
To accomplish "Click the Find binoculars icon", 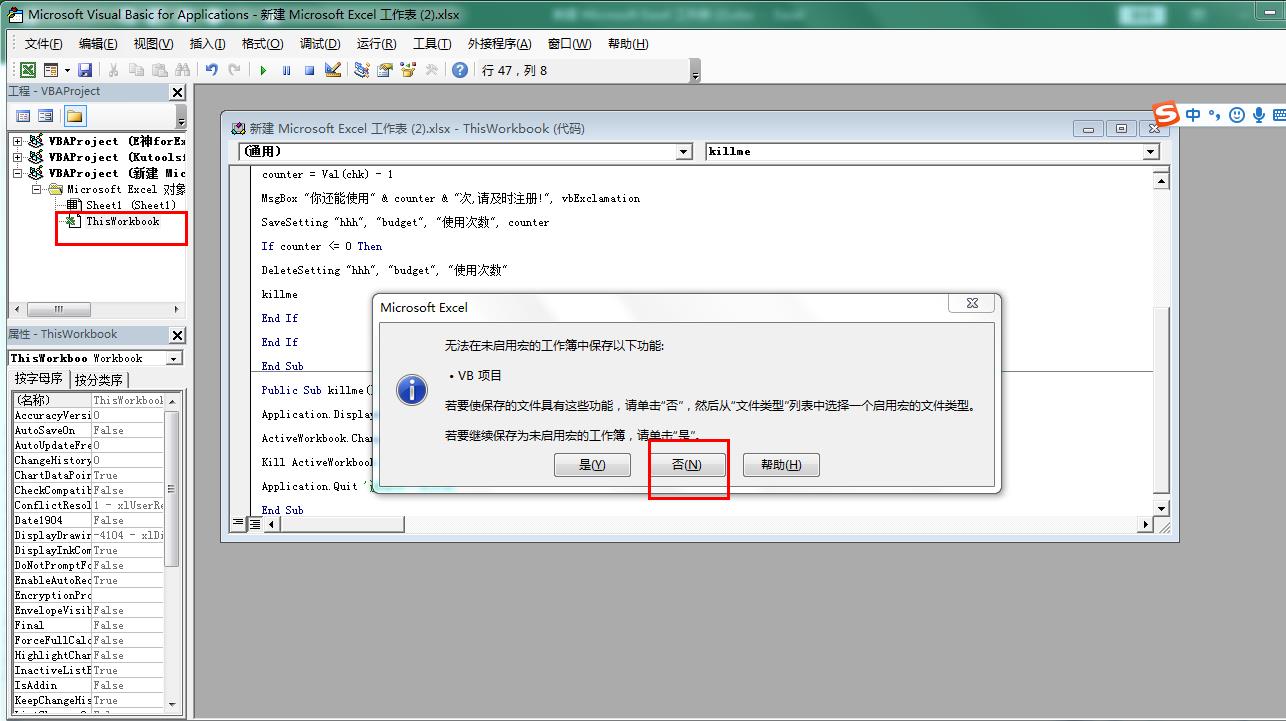I will pyautogui.click(x=182, y=70).
